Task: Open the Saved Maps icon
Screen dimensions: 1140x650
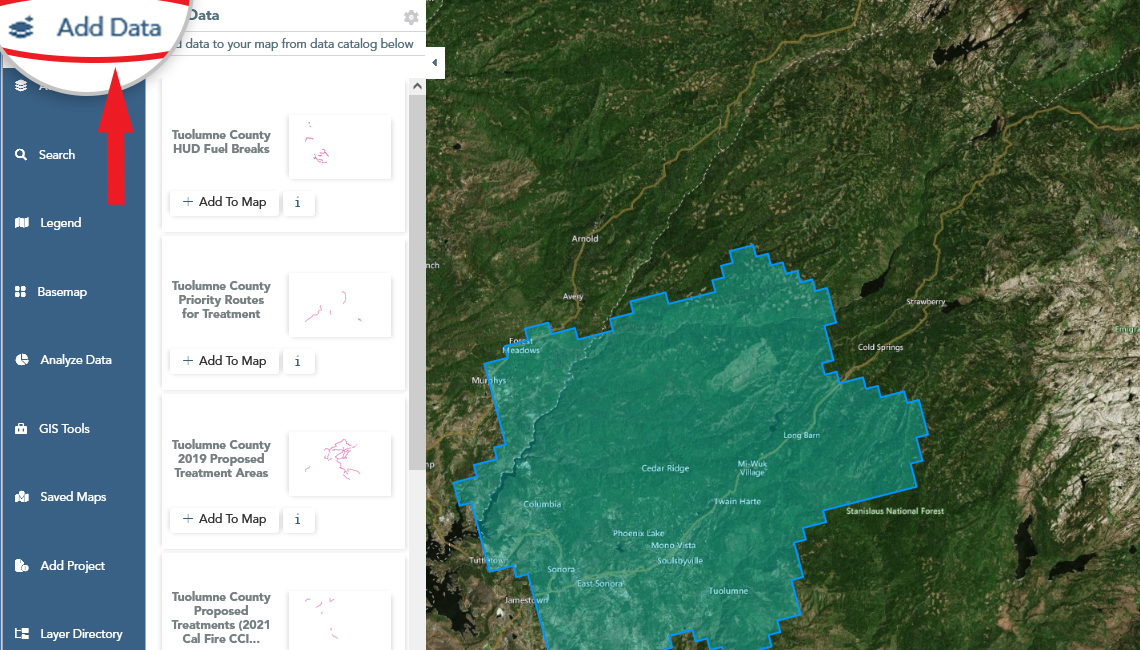Action: pos(22,497)
